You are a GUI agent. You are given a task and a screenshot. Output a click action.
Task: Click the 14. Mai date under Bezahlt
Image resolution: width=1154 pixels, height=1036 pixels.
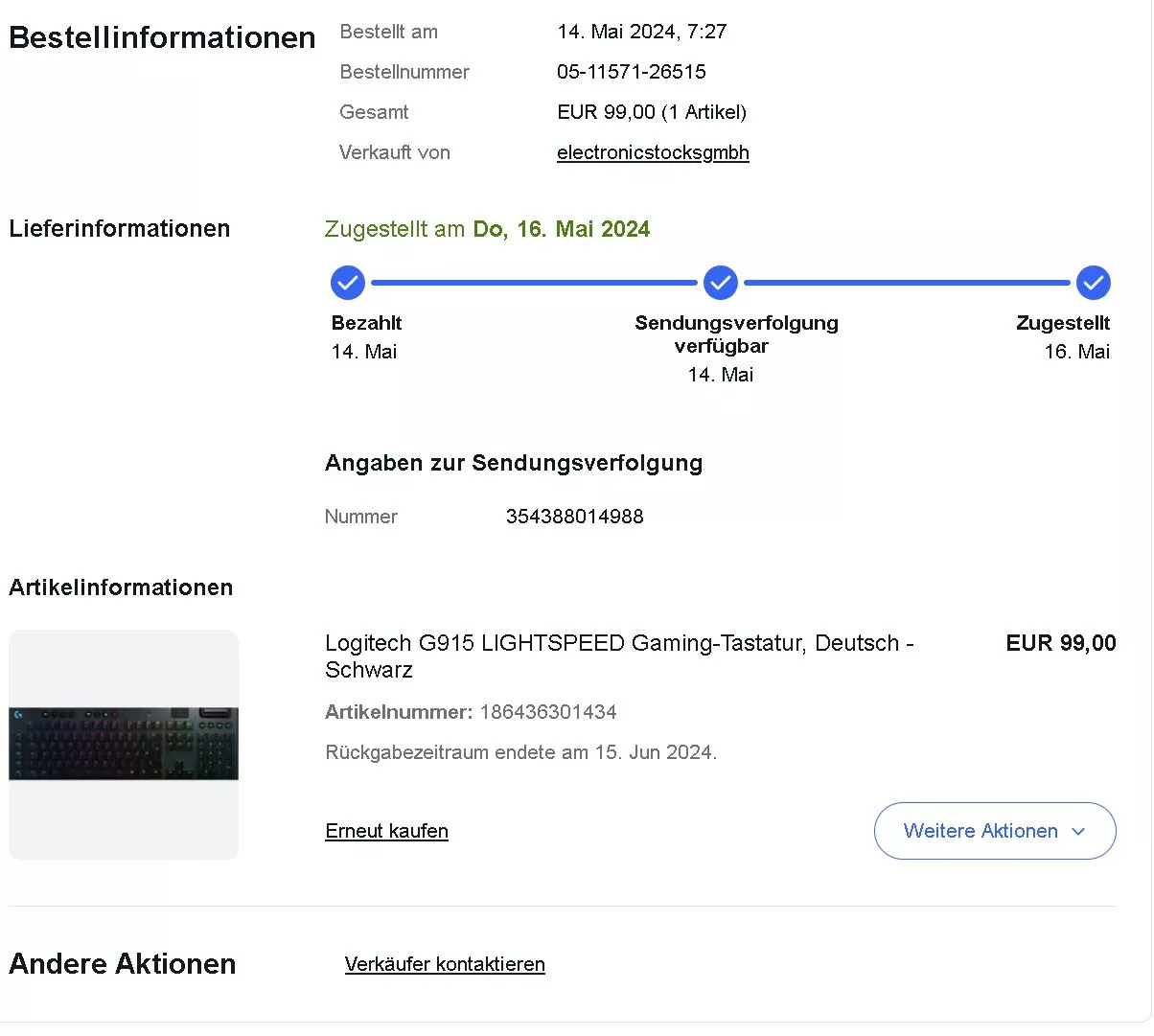click(x=364, y=352)
